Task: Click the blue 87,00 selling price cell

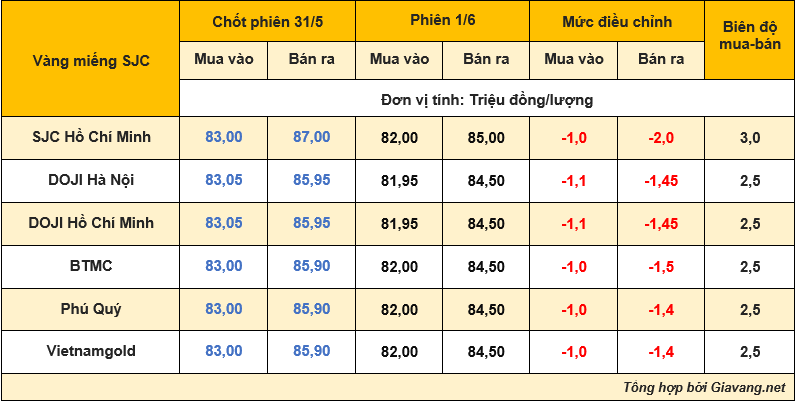Action: click(x=311, y=137)
